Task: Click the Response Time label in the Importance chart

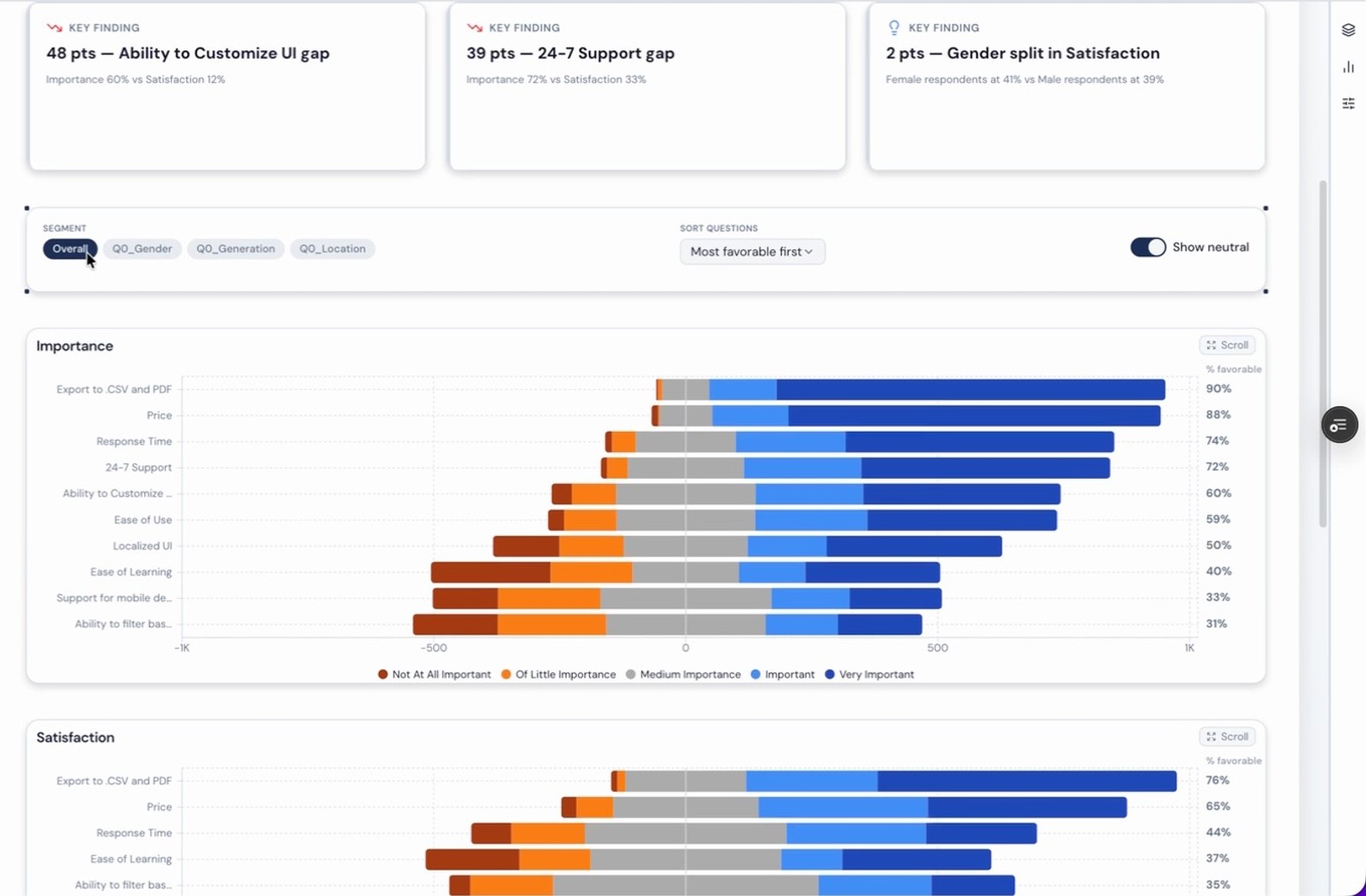Action: point(134,441)
